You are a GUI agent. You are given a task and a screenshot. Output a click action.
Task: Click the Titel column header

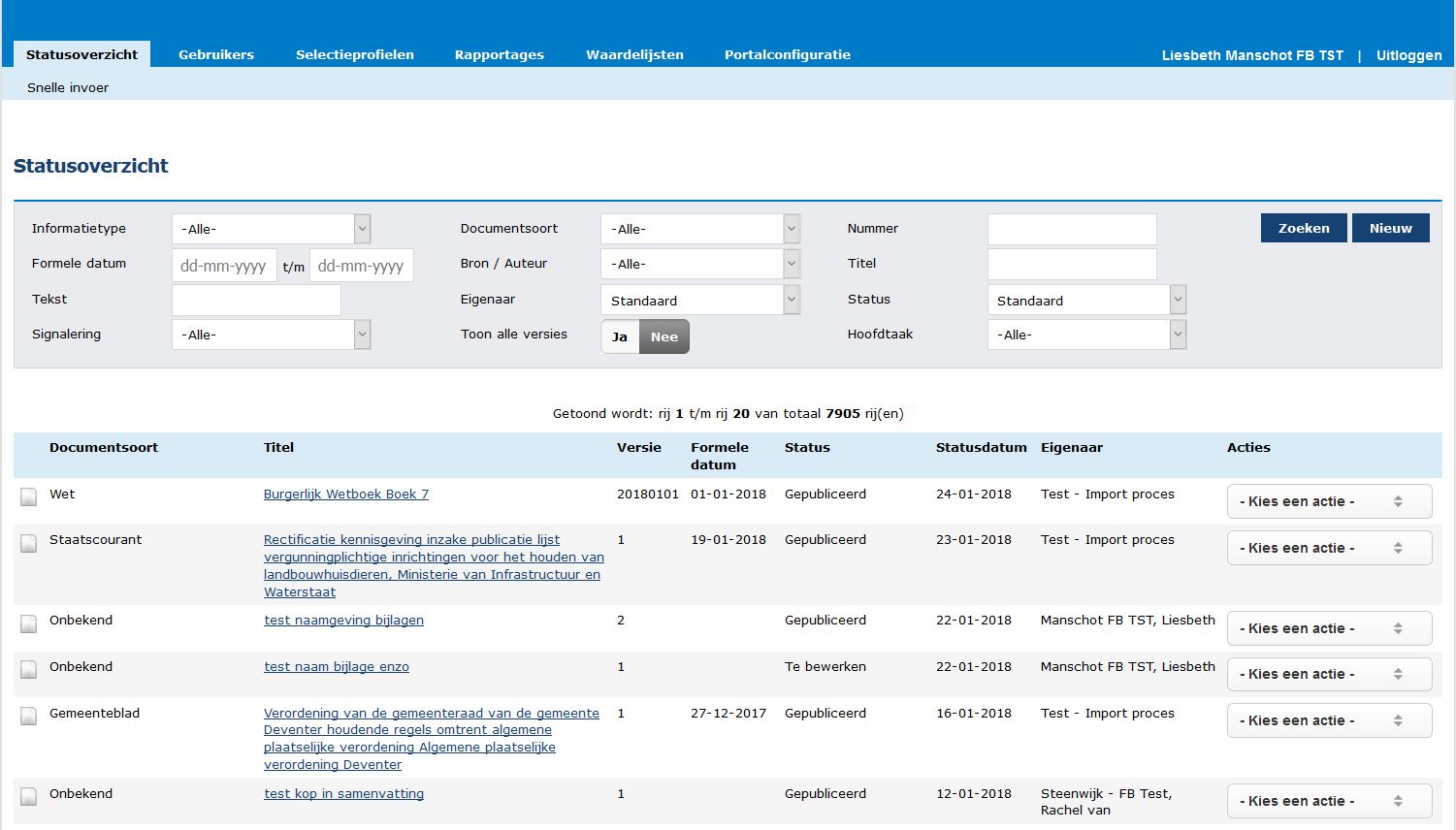point(278,447)
